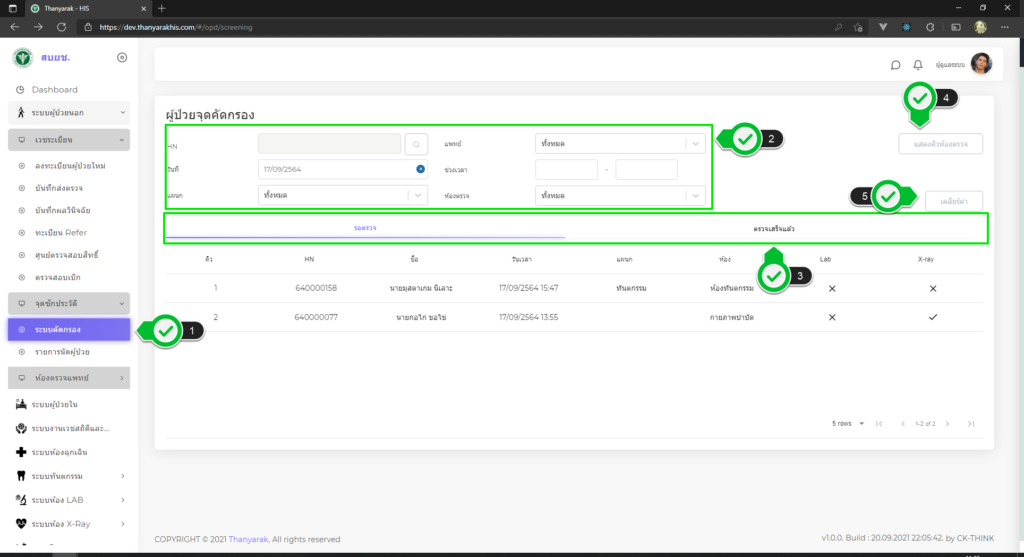Image resolution: width=1024 pixels, height=557 pixels.
Task: Click the แสดงคิวห้องตรวจ button
Action: pyautogui.click(x=940, y=144)
